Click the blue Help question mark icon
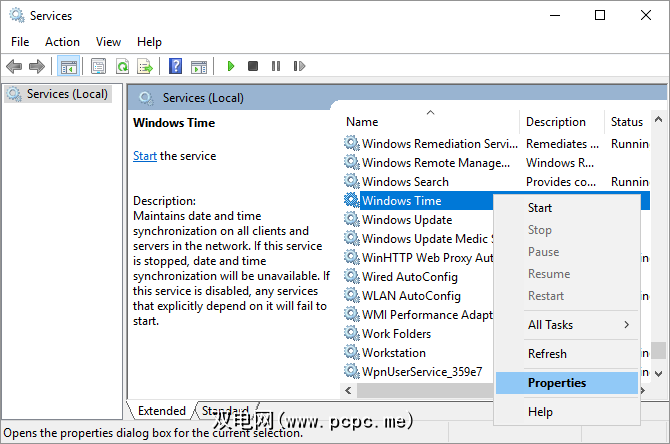670x444 pixels. click(175, 66)
